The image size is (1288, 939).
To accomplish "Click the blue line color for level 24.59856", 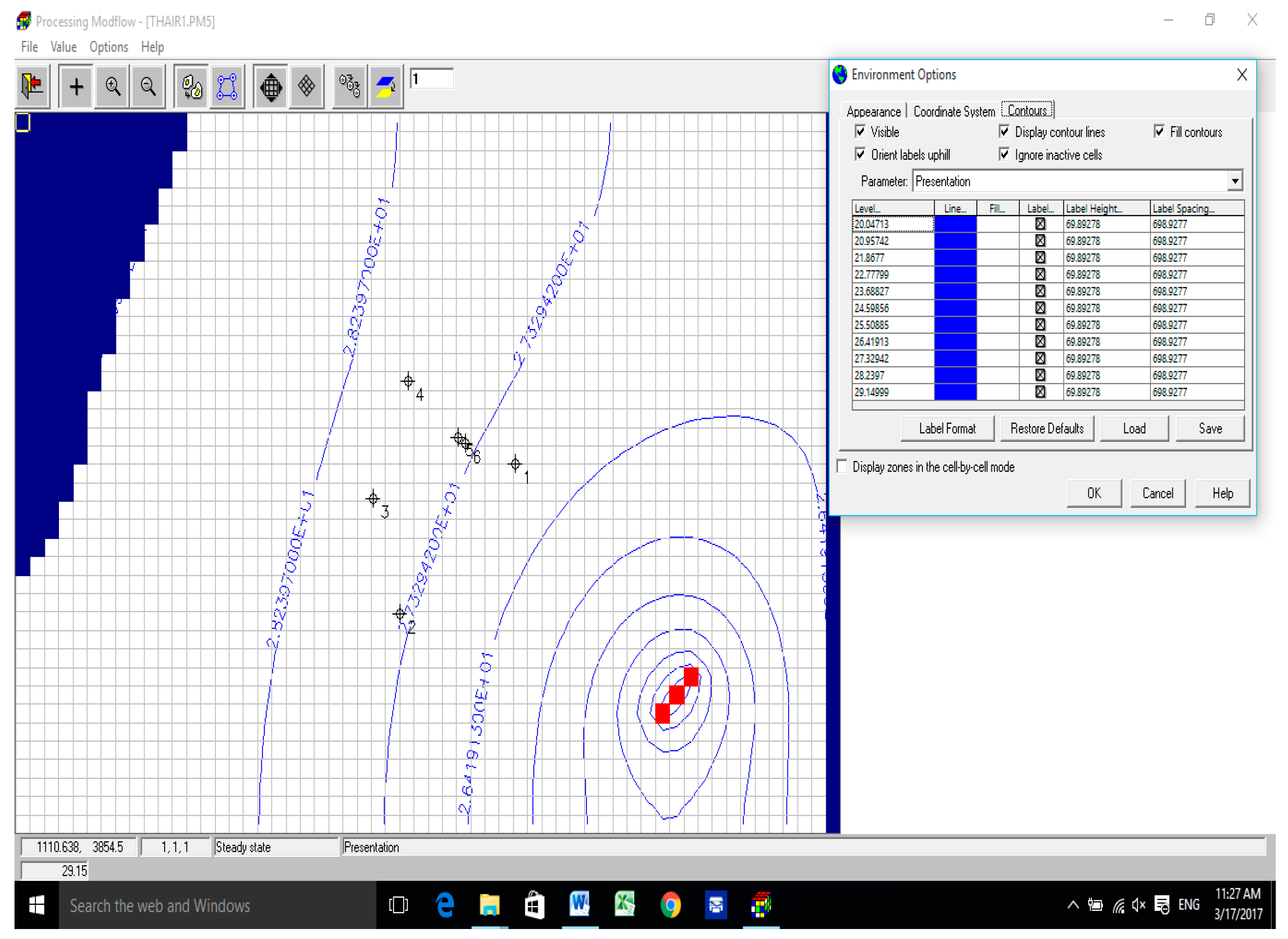I will (x=955, y=308).
